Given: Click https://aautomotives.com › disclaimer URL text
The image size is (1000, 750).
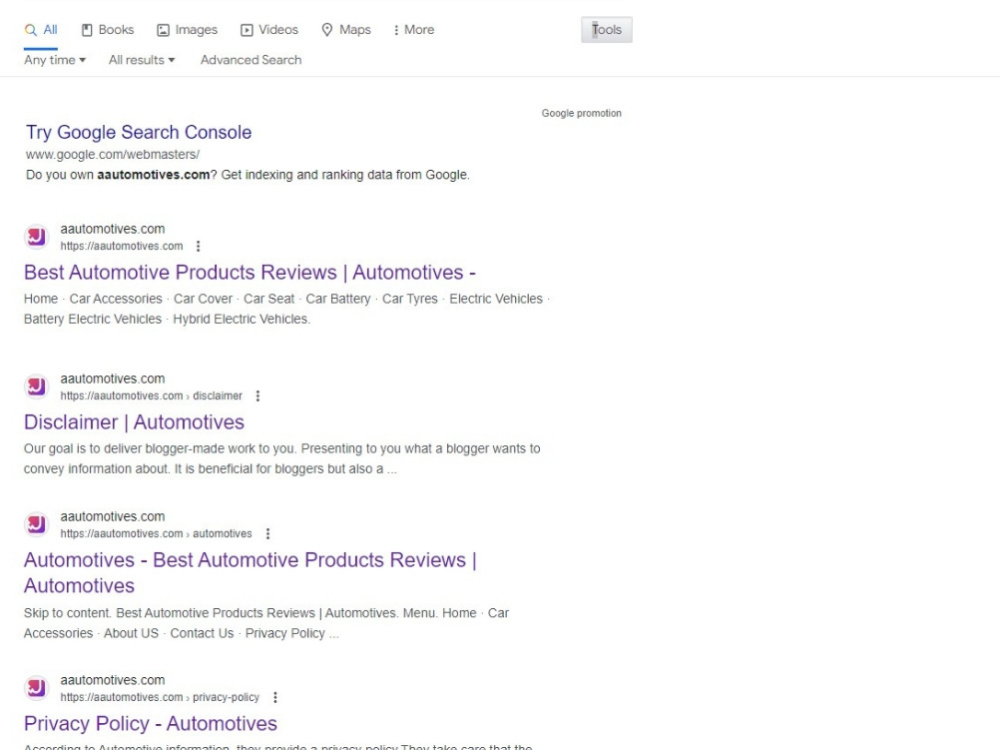Looking at the screenshot, I should coord(151,396).
